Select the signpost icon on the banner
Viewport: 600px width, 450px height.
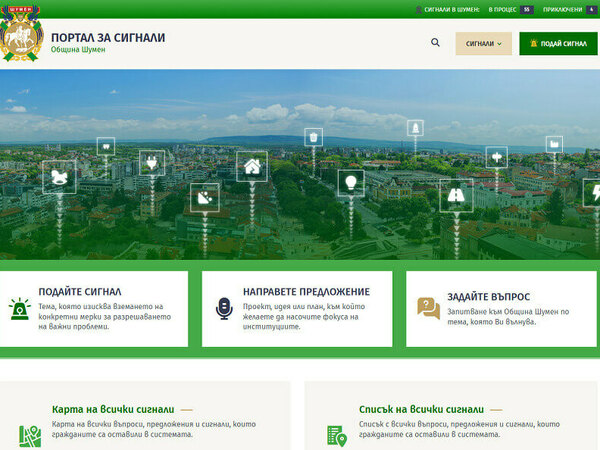pyautogui.click(x=497, y=157)
